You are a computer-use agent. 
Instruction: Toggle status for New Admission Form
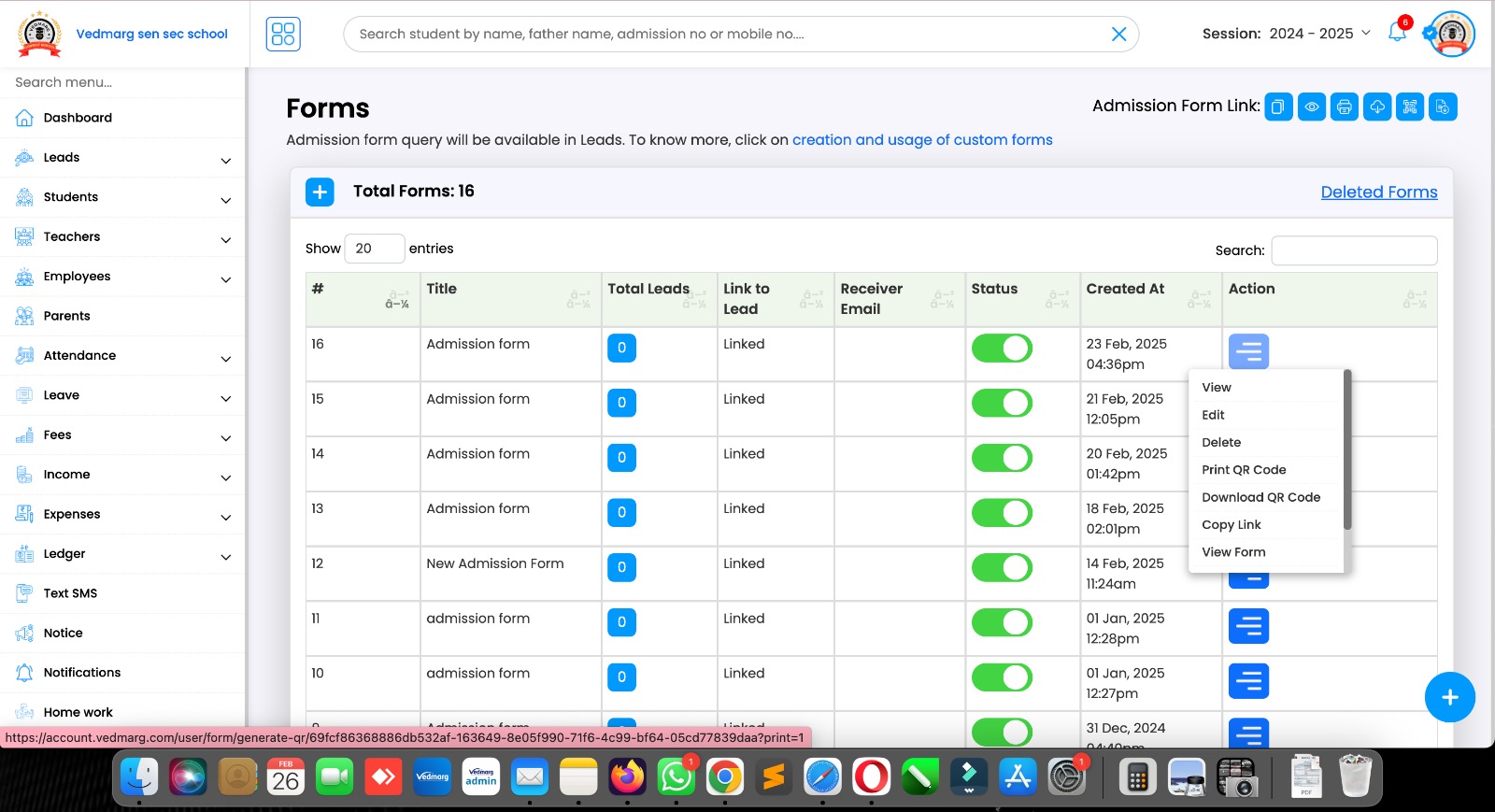coord(1002,568)
